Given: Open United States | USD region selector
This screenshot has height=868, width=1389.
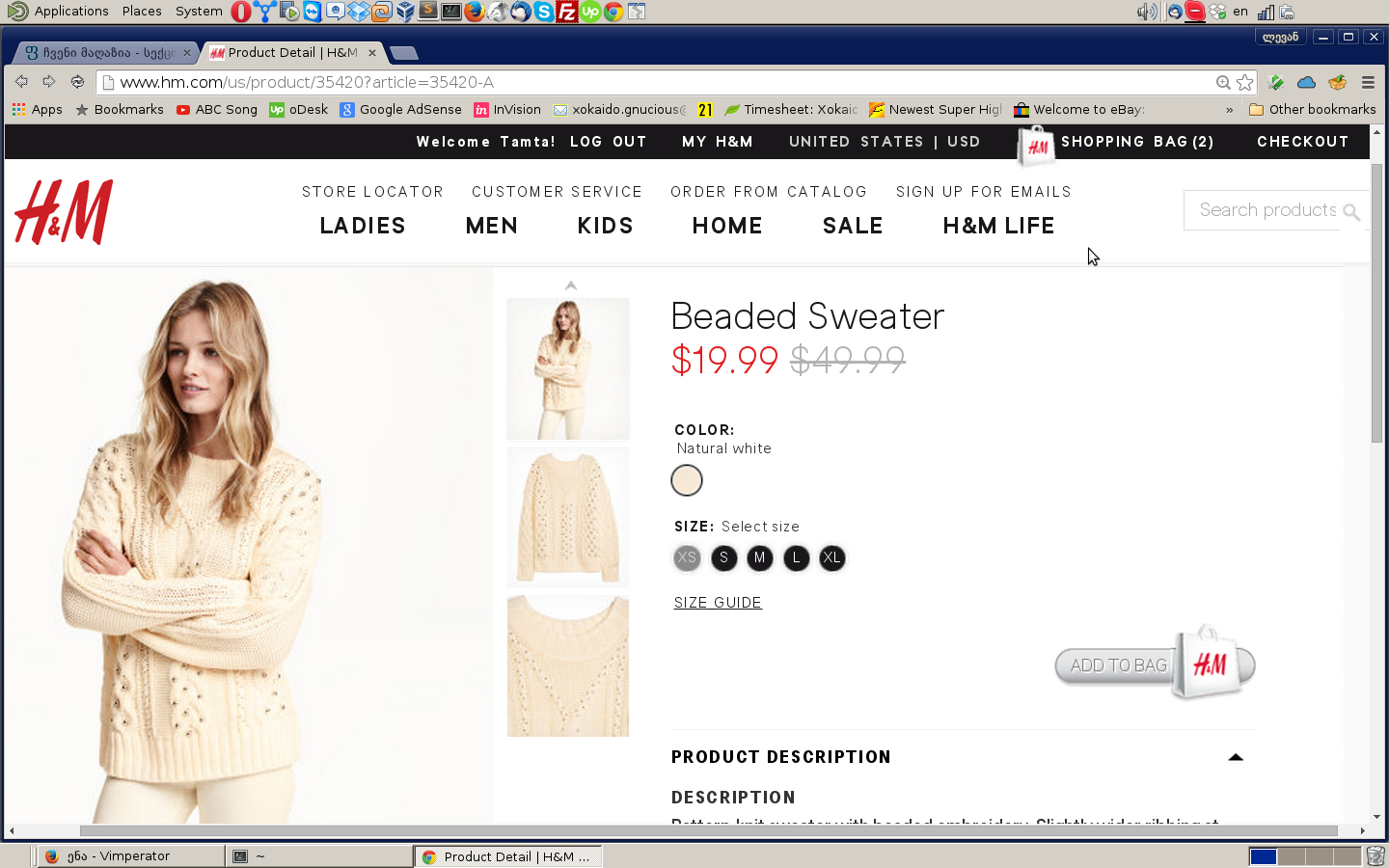Looking at the screenshot, I should pos(885,142).
